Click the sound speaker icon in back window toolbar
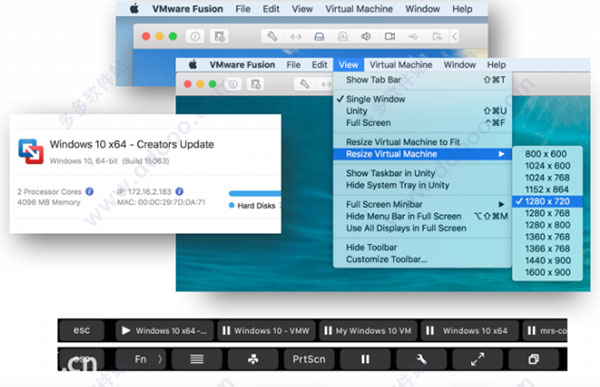The height and width of the screenshot is (387, 600). coord(366,36)
